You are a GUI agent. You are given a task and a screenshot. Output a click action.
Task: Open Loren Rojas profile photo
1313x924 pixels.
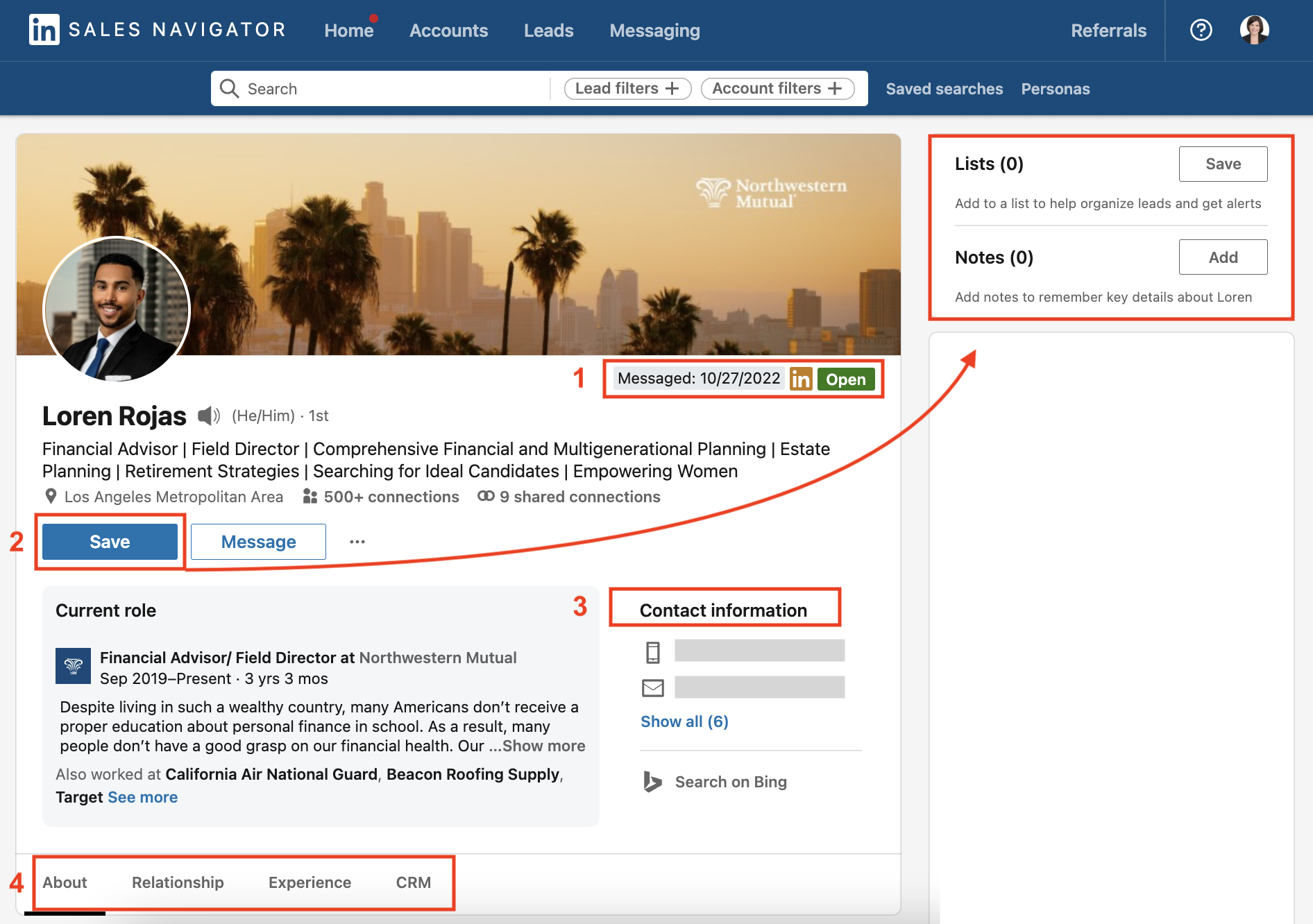pos(117,309)
